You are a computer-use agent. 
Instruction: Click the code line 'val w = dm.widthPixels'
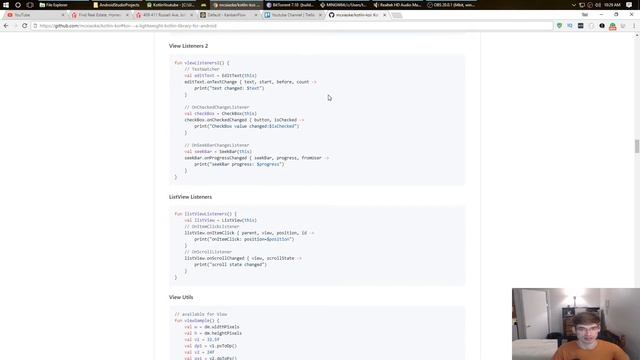(x=212, y=327)
